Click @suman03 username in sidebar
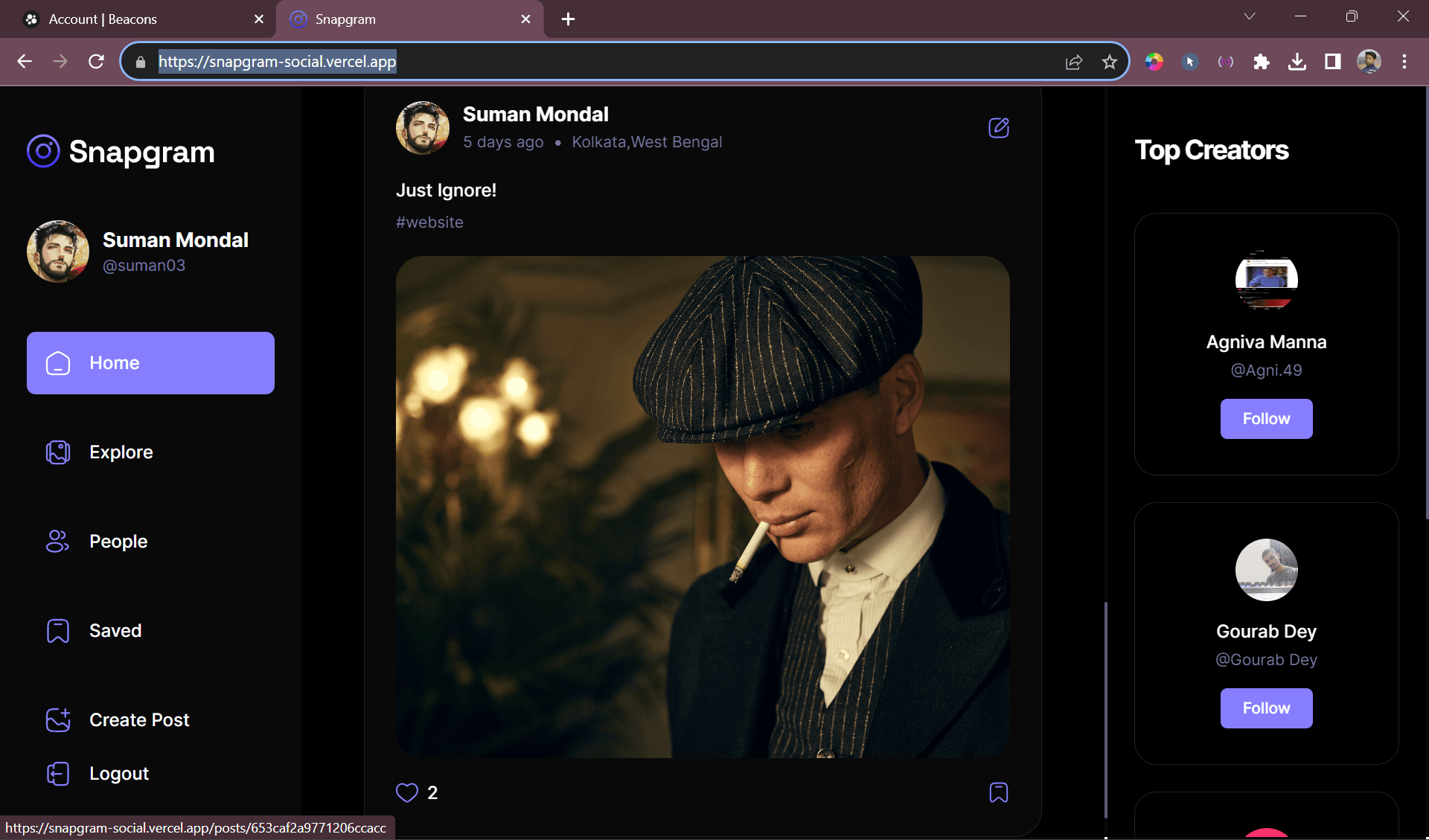1429x840 pixels. tap(144, 266)
